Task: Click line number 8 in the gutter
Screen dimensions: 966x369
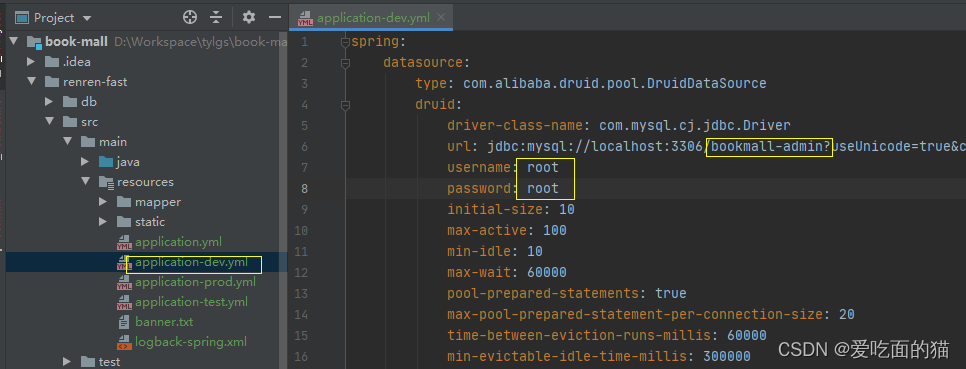Action: point(304,189)
